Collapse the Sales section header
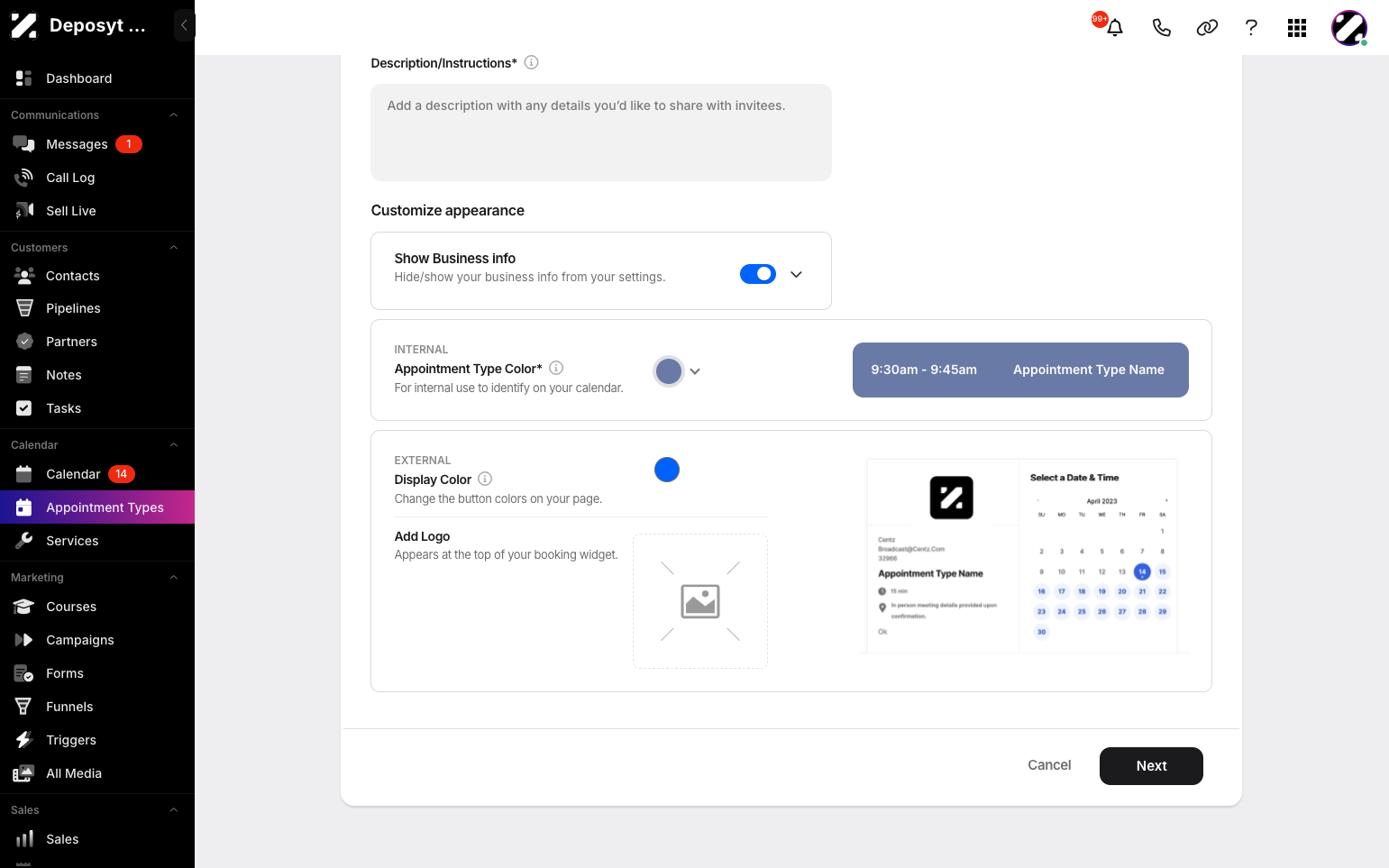This screenshot has width=1389, height=868. [x=174, y=810]
